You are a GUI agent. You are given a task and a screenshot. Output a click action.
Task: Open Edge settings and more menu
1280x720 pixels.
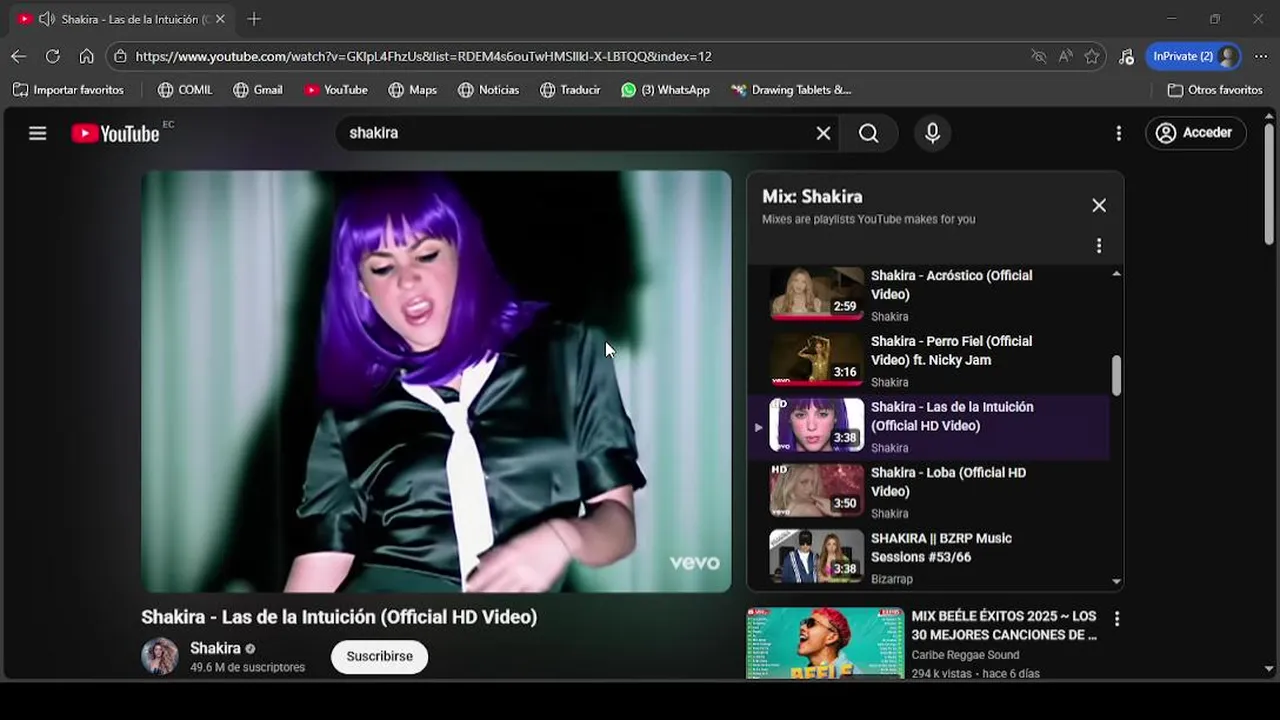[x=1260, y=57]
